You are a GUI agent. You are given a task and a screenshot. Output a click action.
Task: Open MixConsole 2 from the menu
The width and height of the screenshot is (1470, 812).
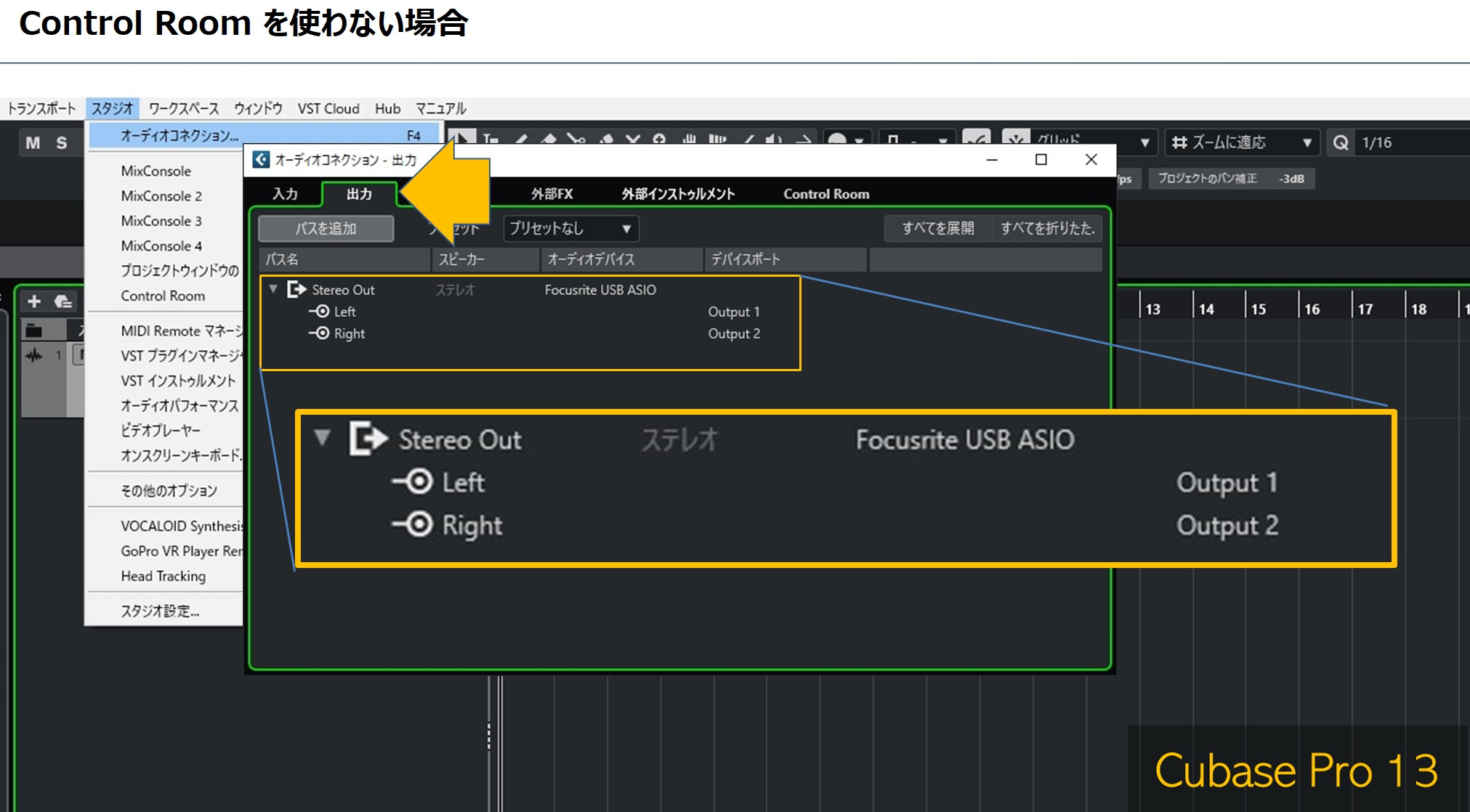(x=161, y=195)
